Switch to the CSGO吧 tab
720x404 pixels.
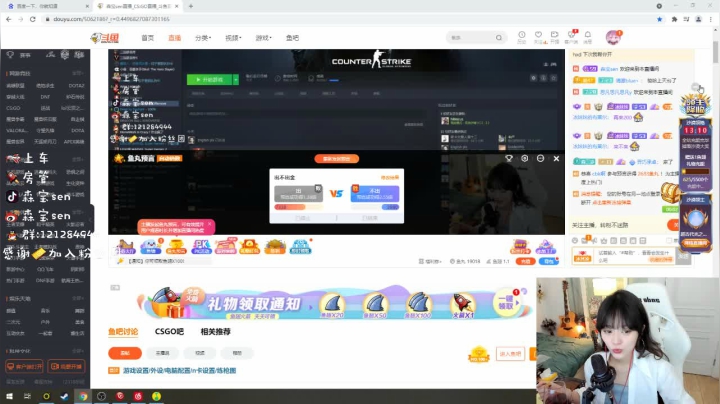[169, 331]
